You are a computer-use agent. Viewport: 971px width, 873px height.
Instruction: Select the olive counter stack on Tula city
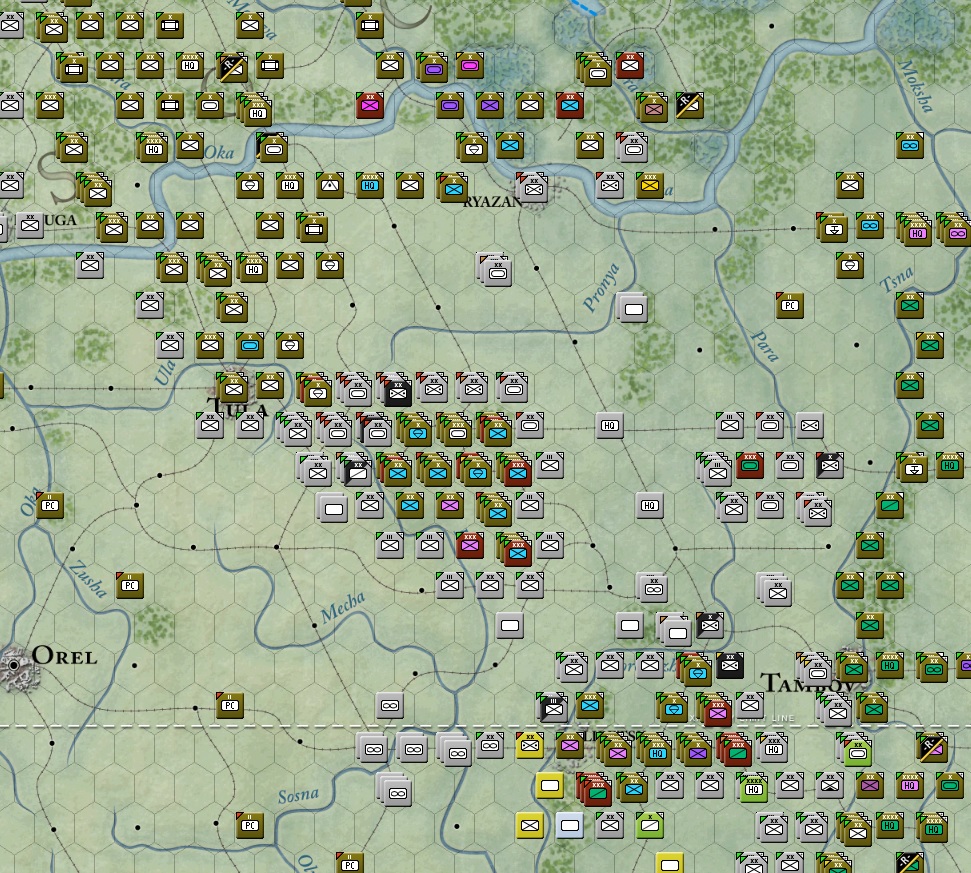(x=233, y=388)
